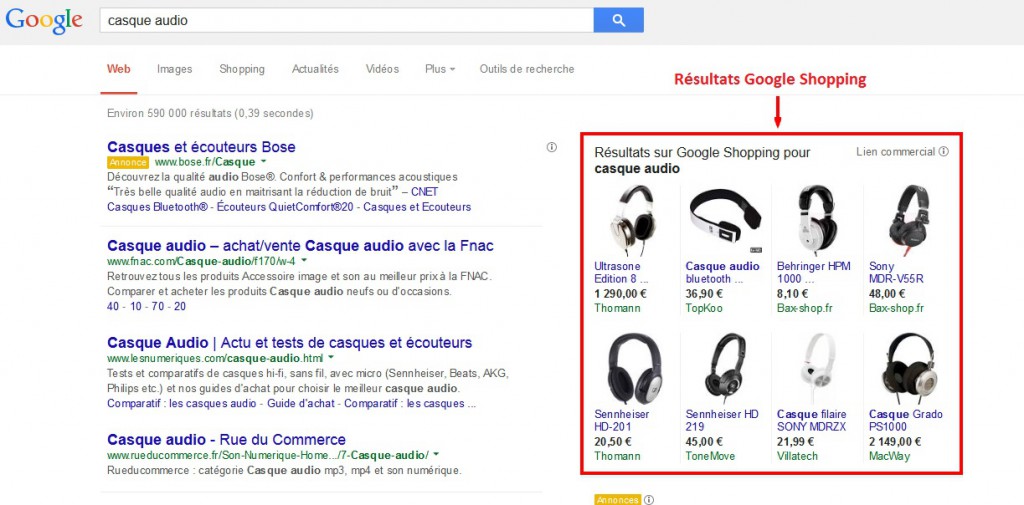Click the Sony MDR-V55R headphone image
This screenshot has width=1024, height=505.
[x=908, y=221]
